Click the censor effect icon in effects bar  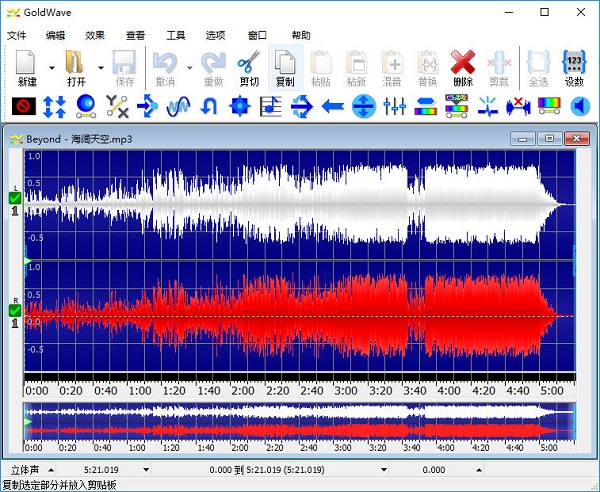coord(24,105)
